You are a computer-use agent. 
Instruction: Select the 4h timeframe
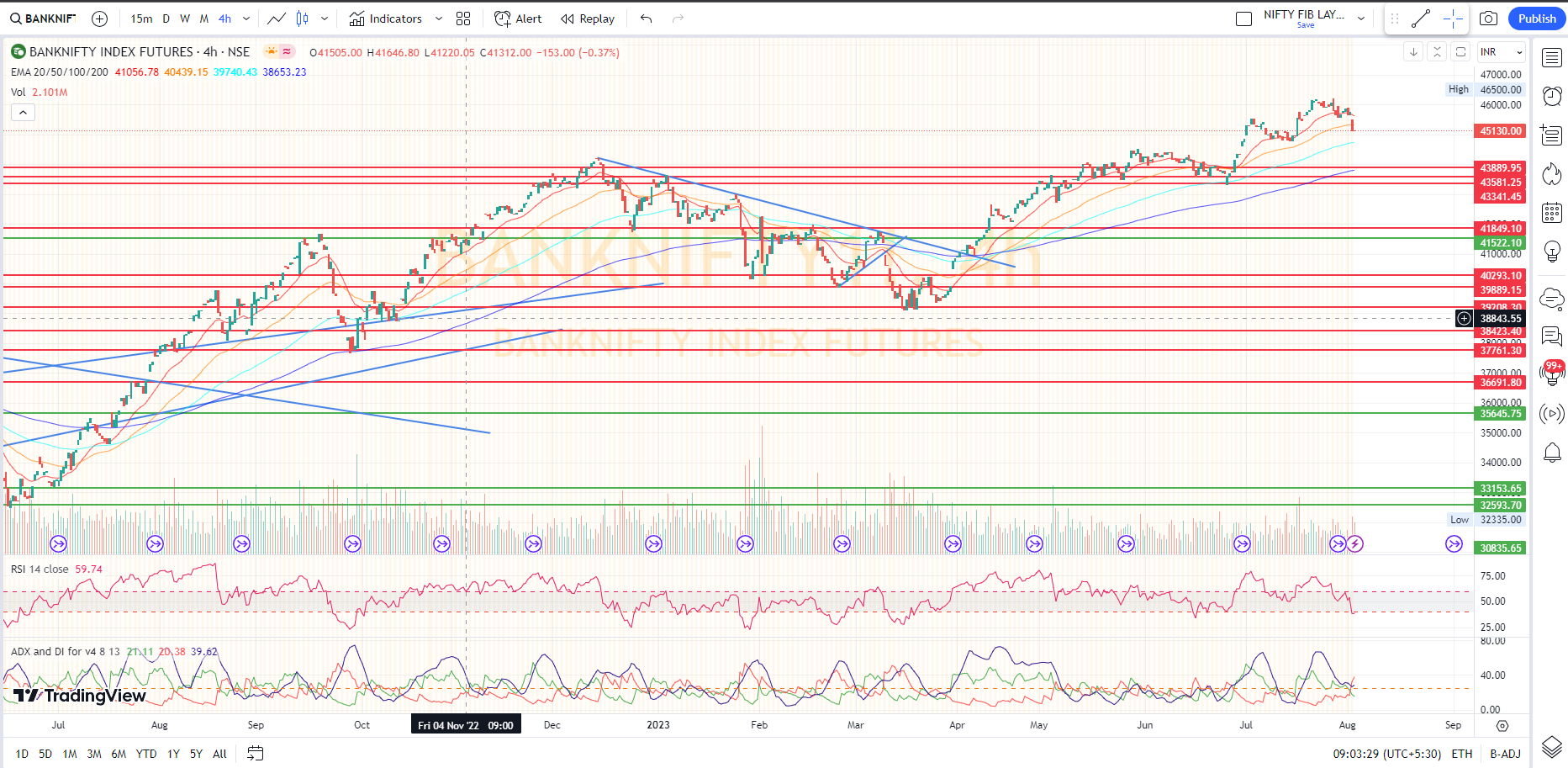[224, 19]
